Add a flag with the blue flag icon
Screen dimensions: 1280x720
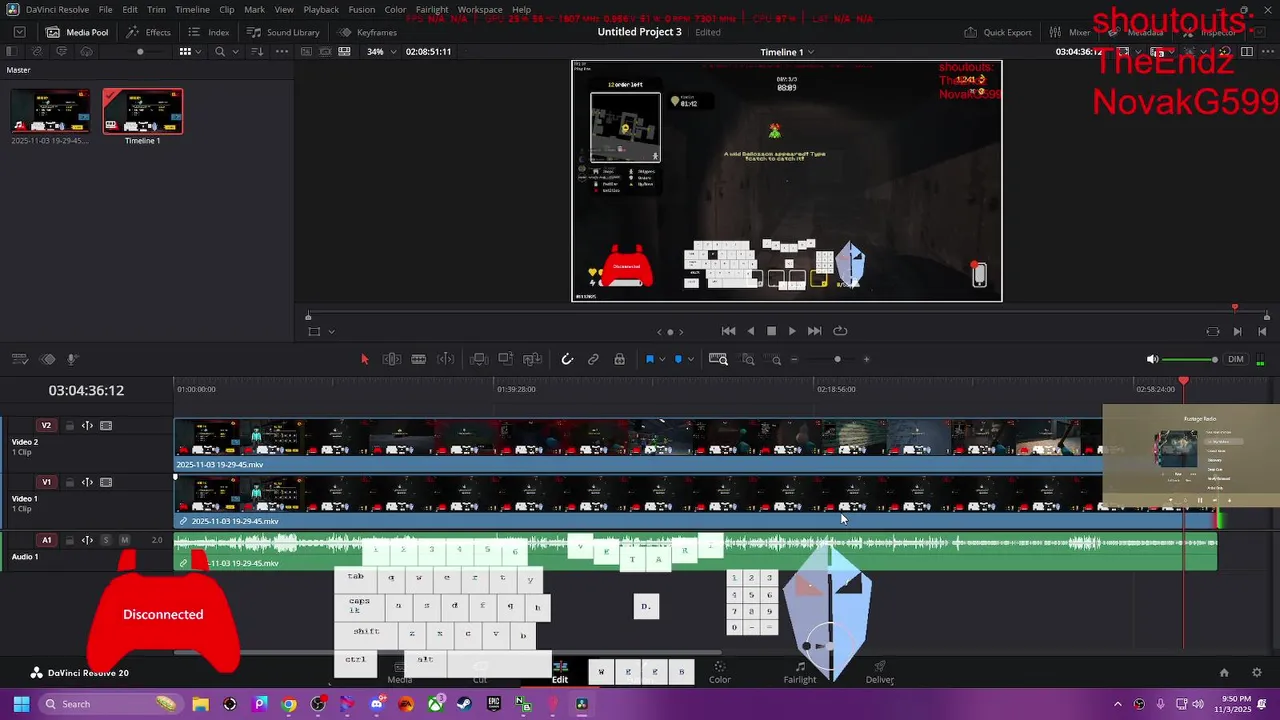(x=649, y=359)
